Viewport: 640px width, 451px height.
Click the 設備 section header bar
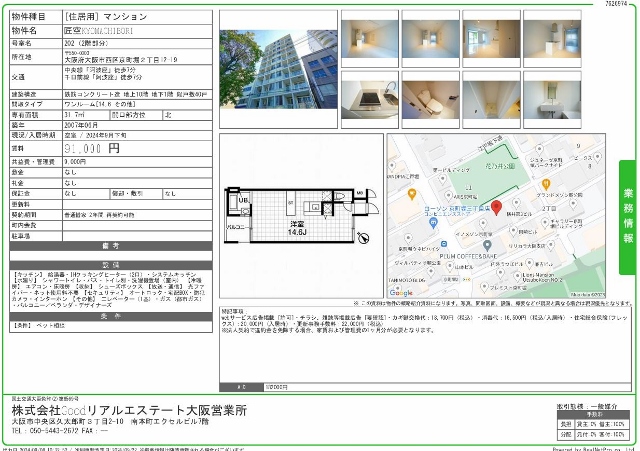point(111,265)
